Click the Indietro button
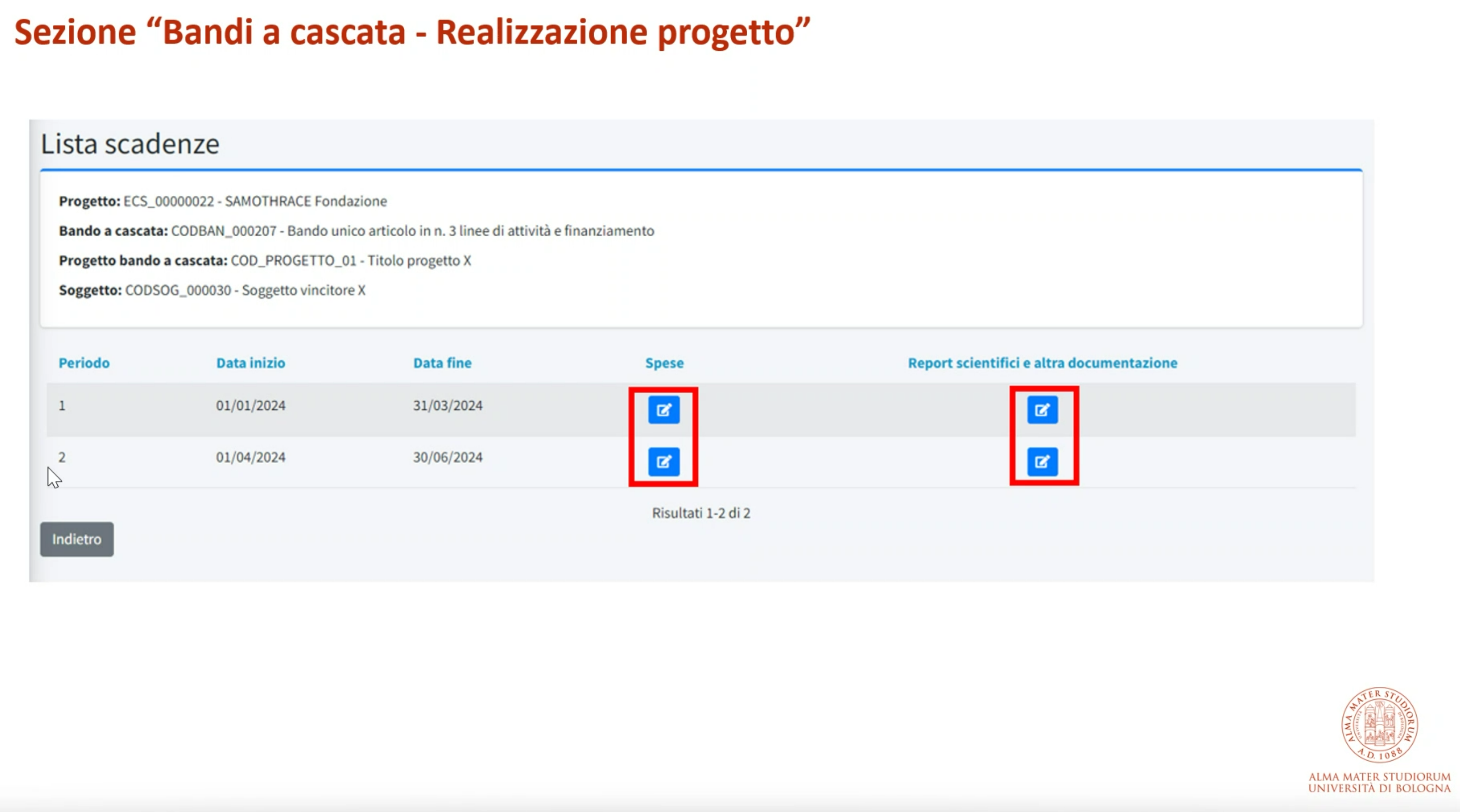This screenshot has height=812, width=1460. tap(76, 539)
